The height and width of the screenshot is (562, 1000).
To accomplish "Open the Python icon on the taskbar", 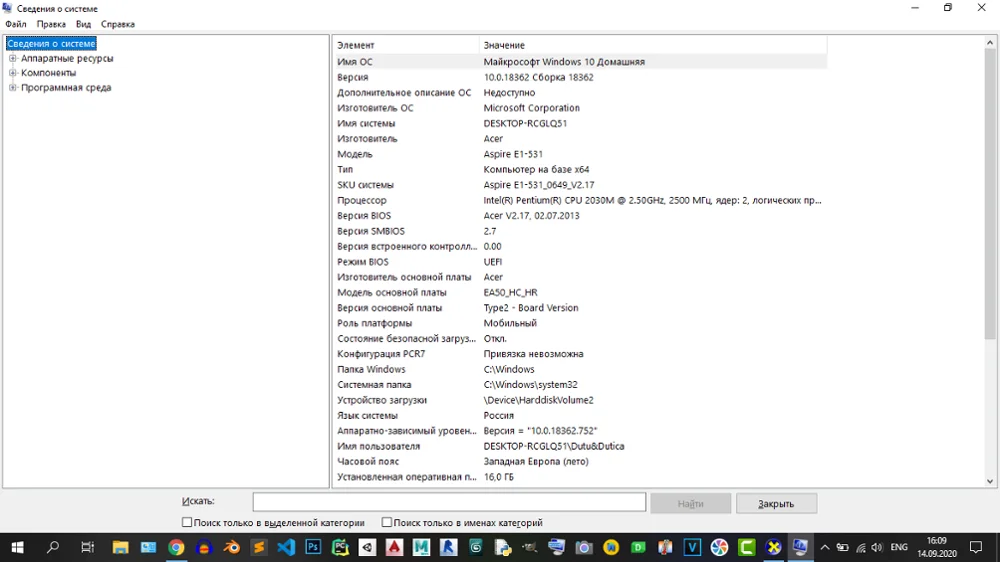I will pyautogui.click(x=503, y=547).
